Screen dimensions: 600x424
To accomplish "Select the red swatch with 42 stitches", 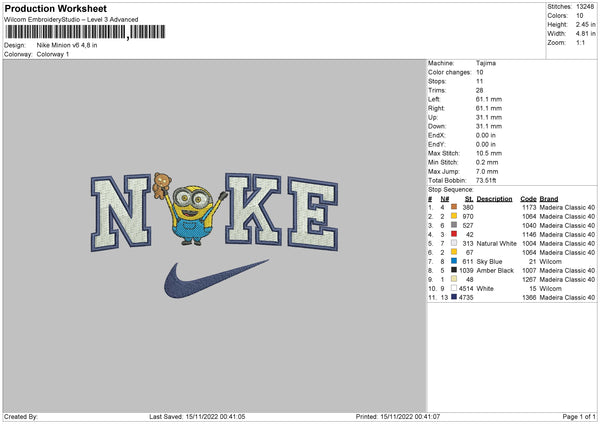I will coord(454,234).
